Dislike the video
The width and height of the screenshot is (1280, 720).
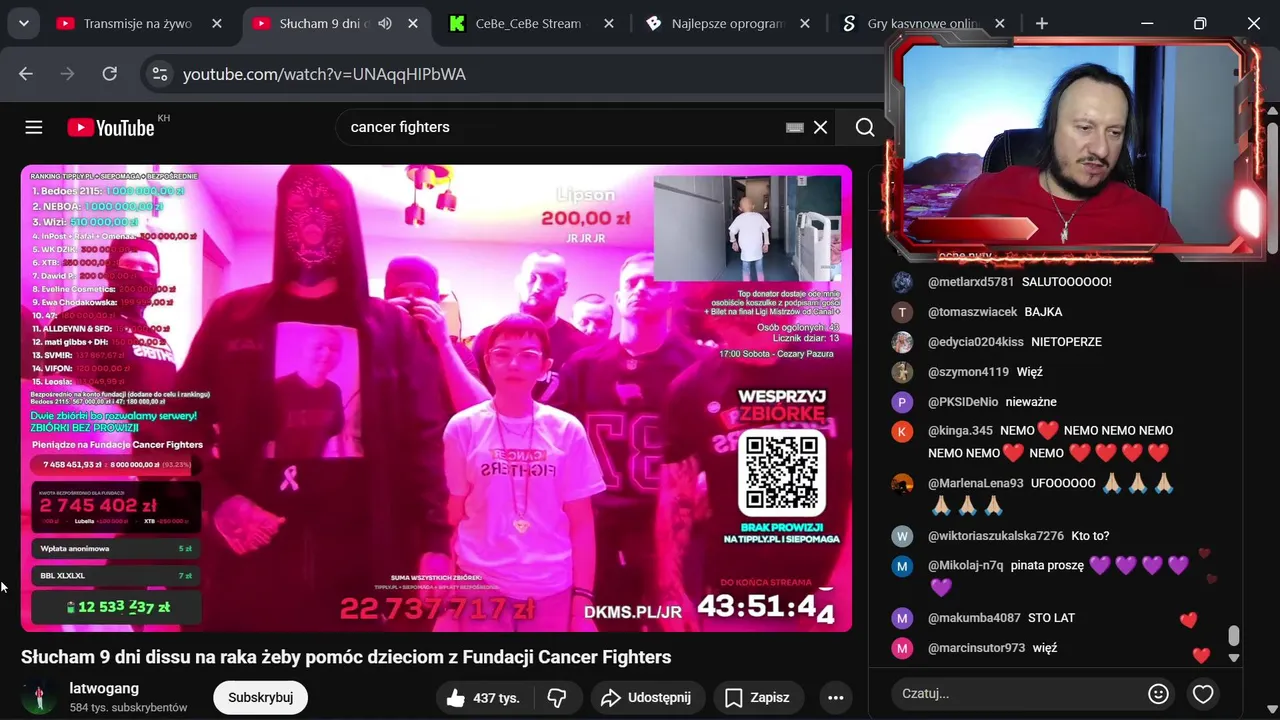click(557, 698)
